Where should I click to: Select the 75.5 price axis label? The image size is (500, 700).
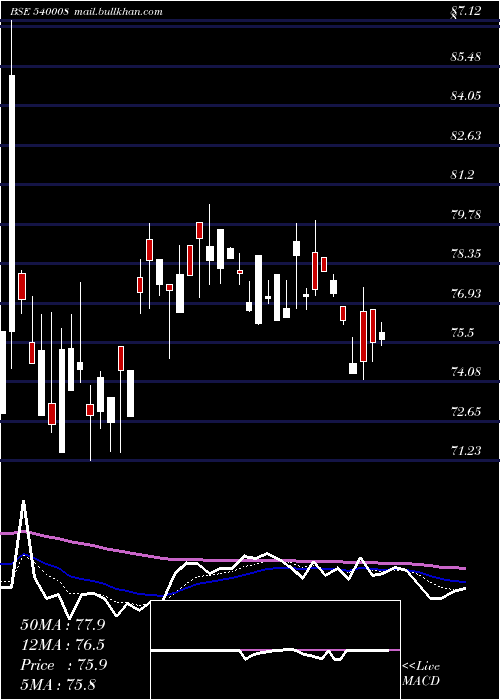tap(462, 333)
